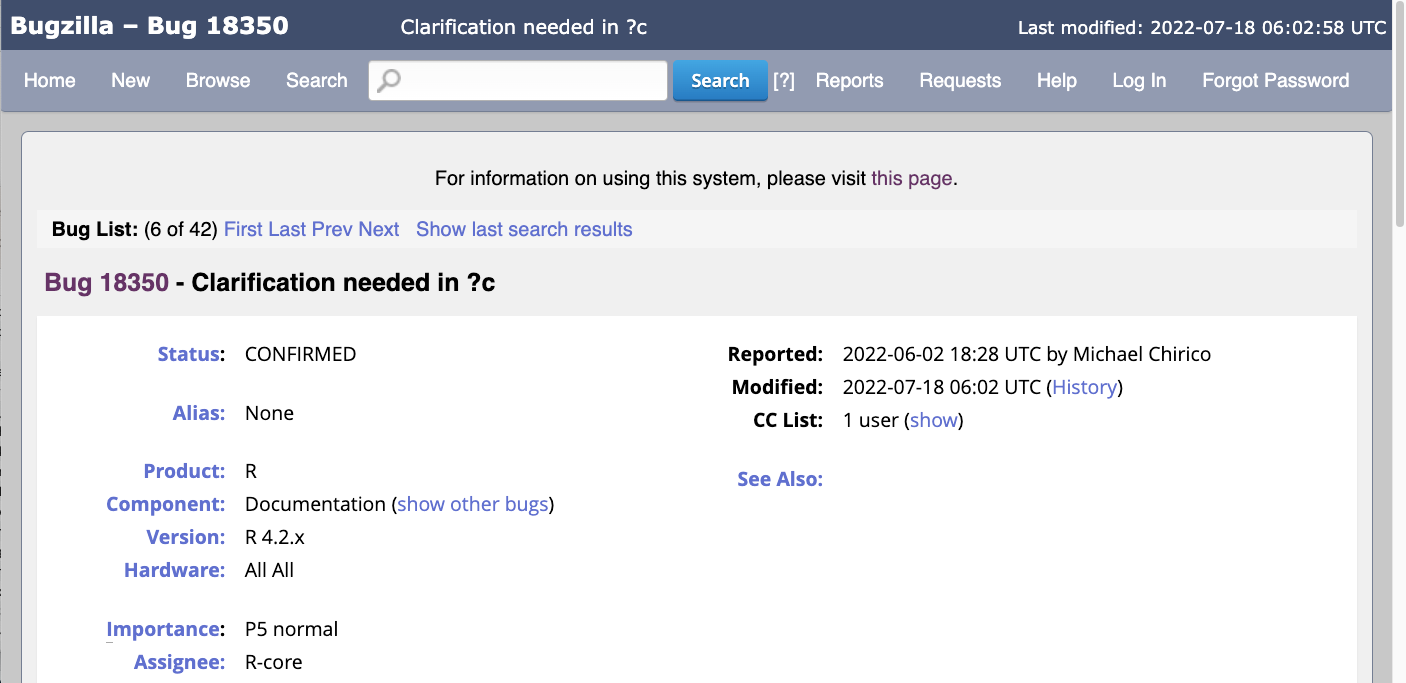This screenshot has width=1406, height=683.
Task: Open Browse in the navigation bar
Action: [x=218, y=81]
